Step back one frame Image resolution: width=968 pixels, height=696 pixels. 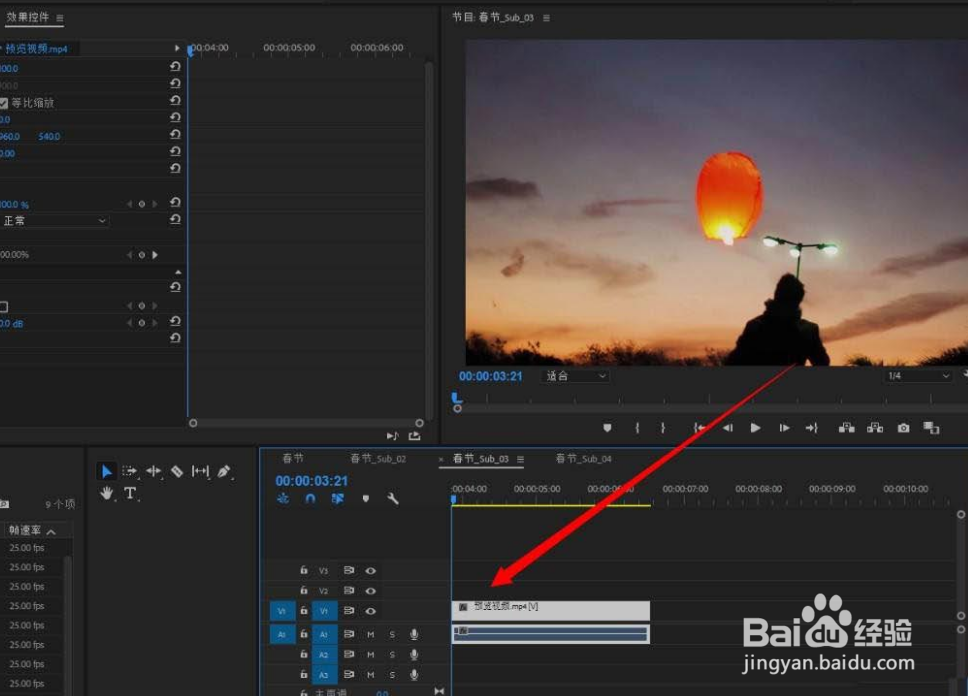(728, 428)
